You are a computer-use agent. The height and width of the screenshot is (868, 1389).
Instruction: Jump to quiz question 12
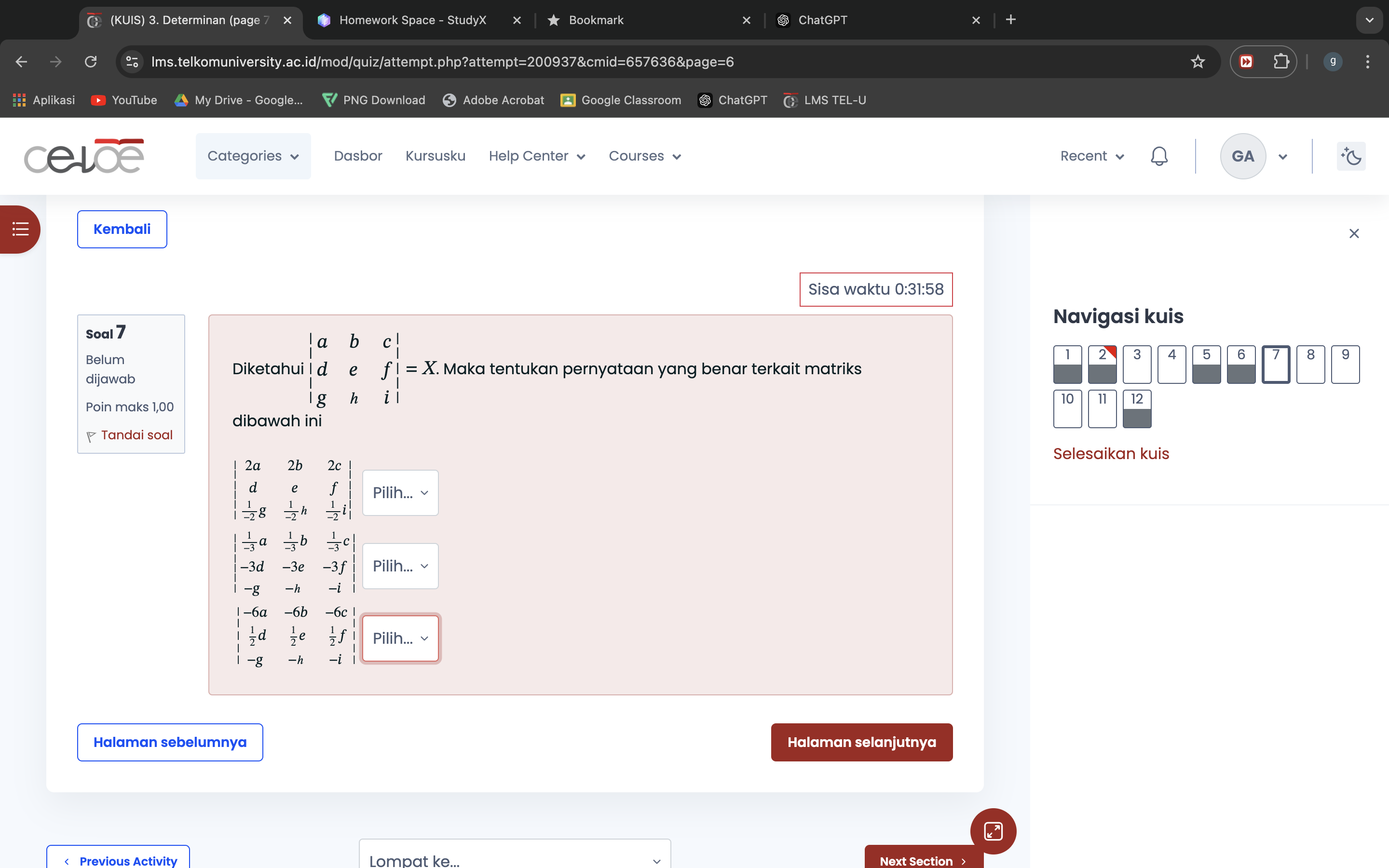coord(1137,409)
